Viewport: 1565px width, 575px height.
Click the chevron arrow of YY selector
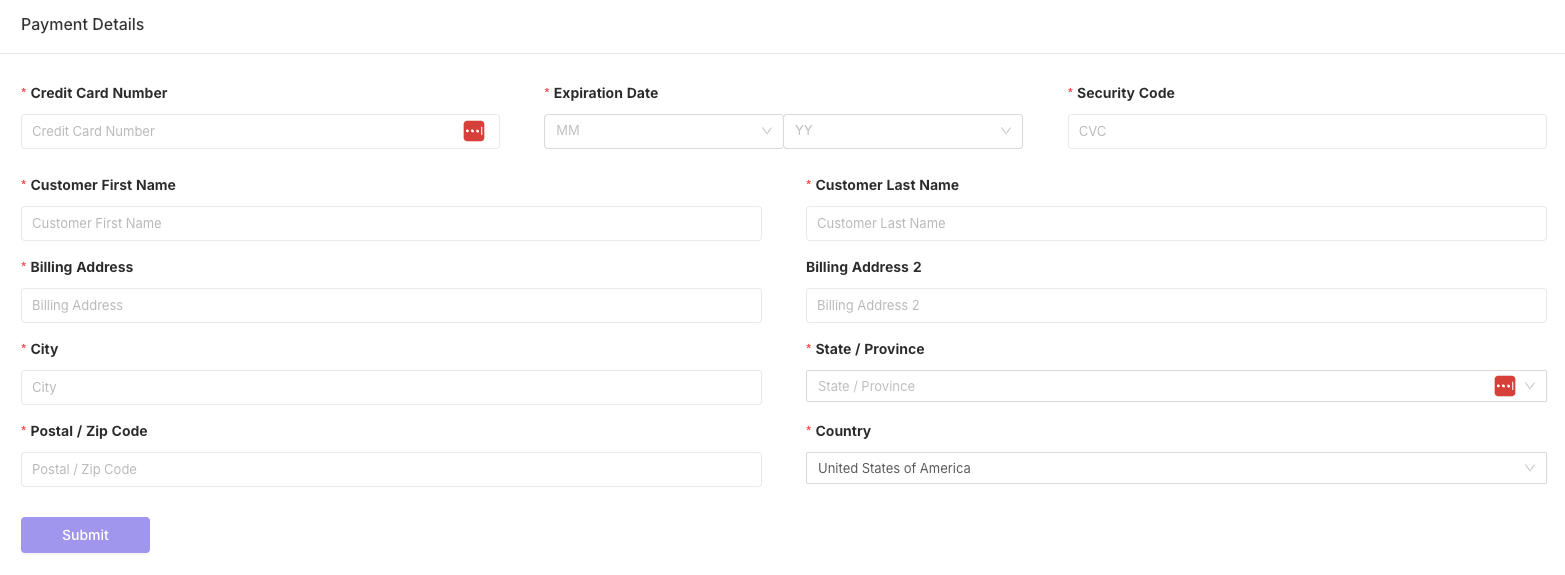[1006, 131]
